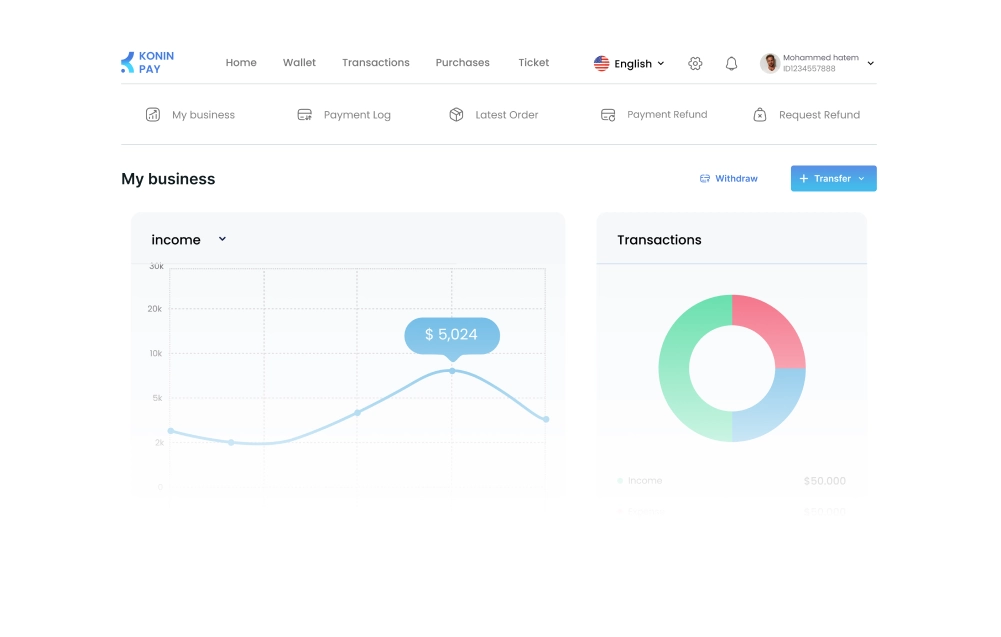Click the Payment Refund icon
Image resolution: width=1001 pixels, height=637 pixels.
tap(608, 115)
